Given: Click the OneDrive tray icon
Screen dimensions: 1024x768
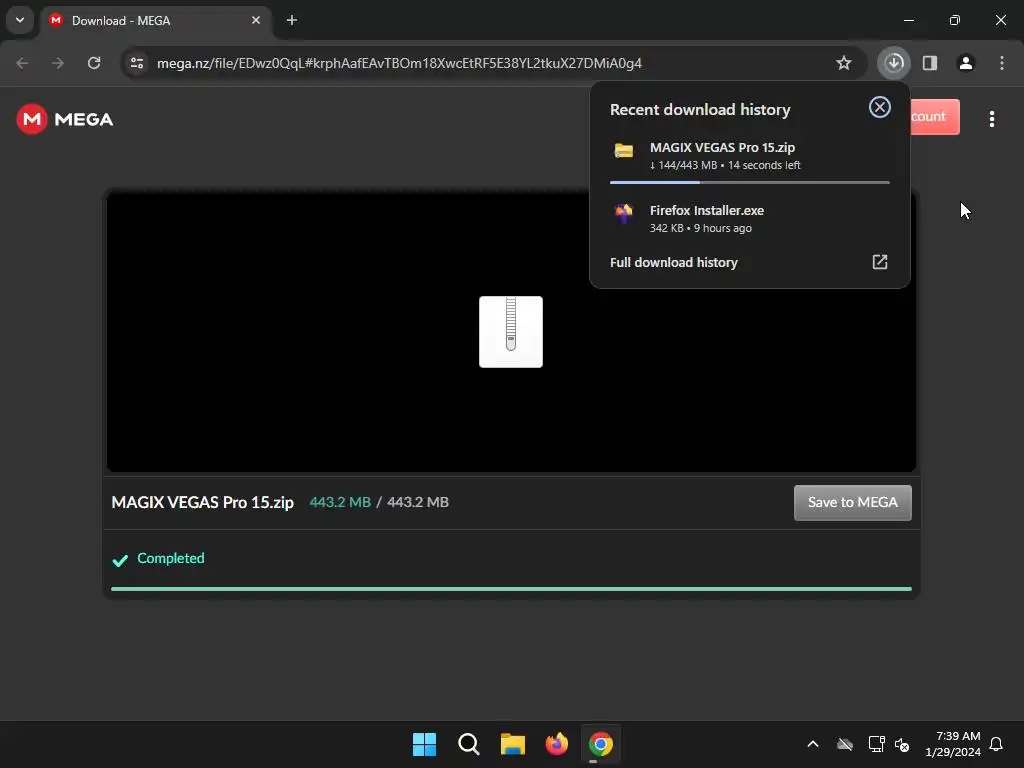Looking at the screenshot, I should [x=845, y=744].
